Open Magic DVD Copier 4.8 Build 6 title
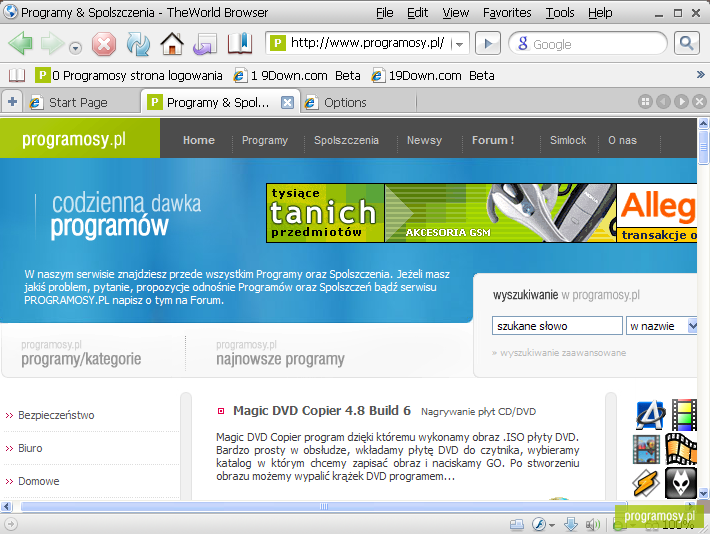 coord(322,411)
